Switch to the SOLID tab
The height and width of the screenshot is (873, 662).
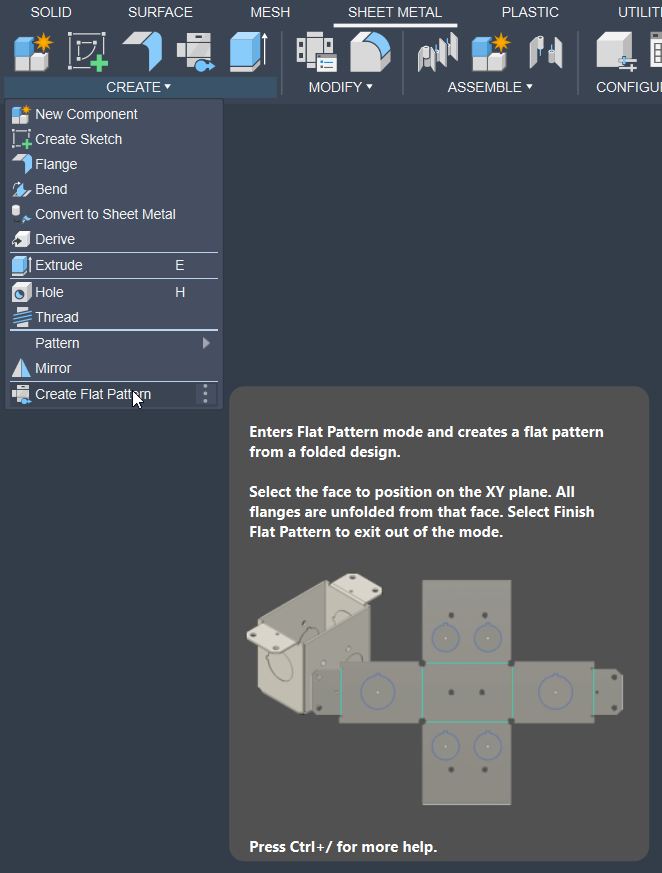click(x=51, y=12)
